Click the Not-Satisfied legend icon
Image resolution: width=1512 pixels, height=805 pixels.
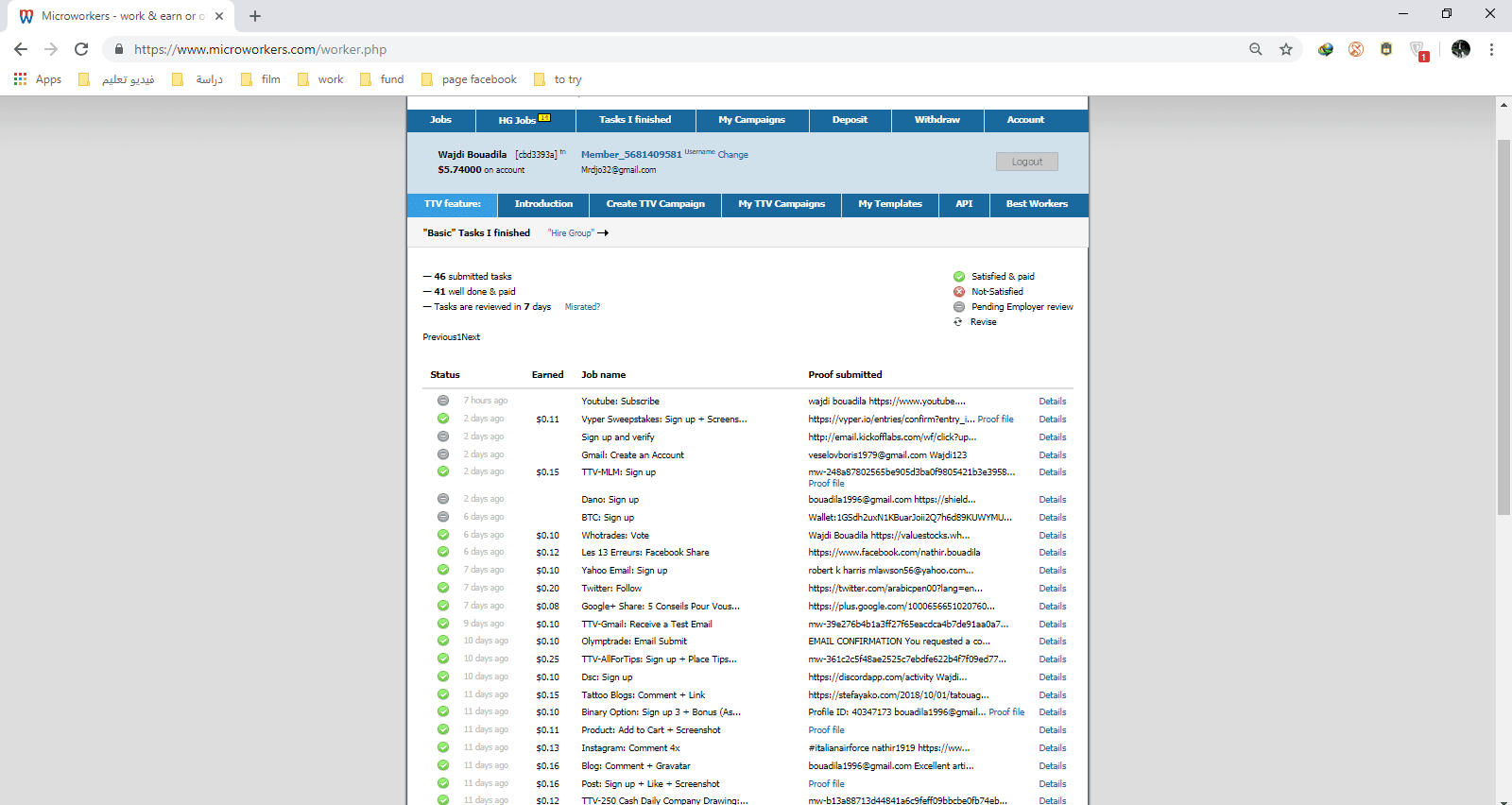tap(959, 292)
